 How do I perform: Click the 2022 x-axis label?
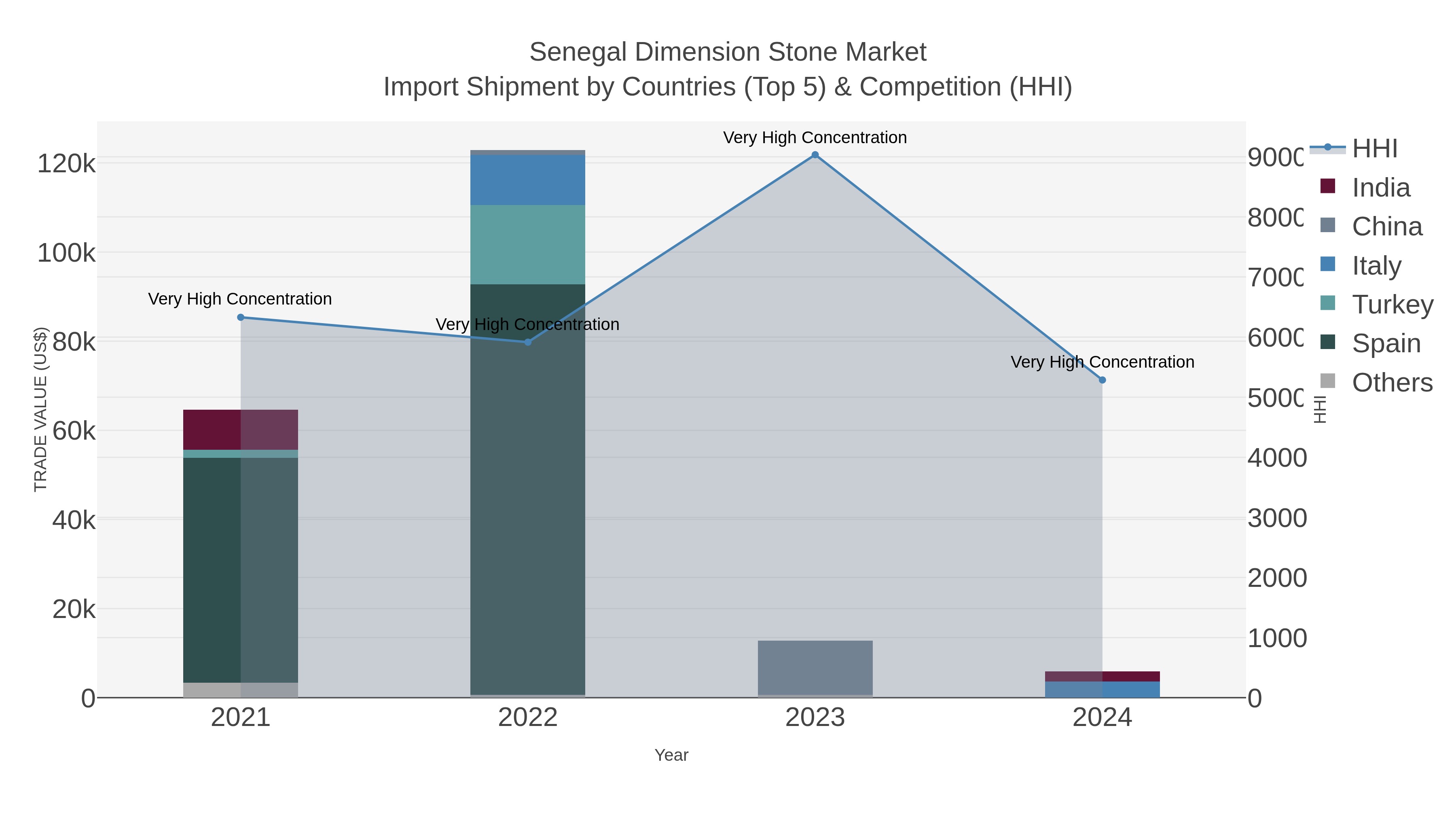pos(528,718)
